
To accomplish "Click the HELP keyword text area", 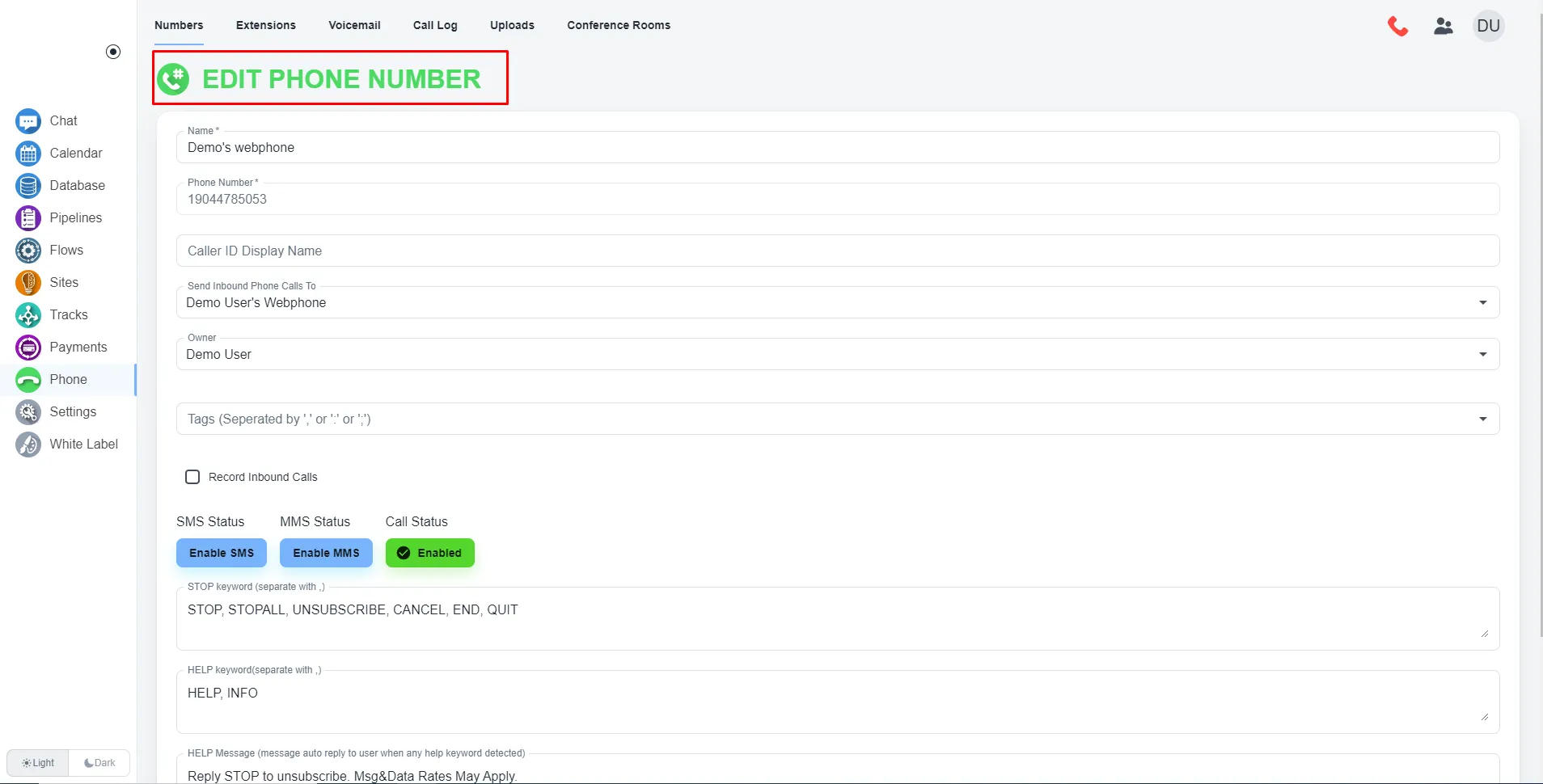I will [838, 702].
